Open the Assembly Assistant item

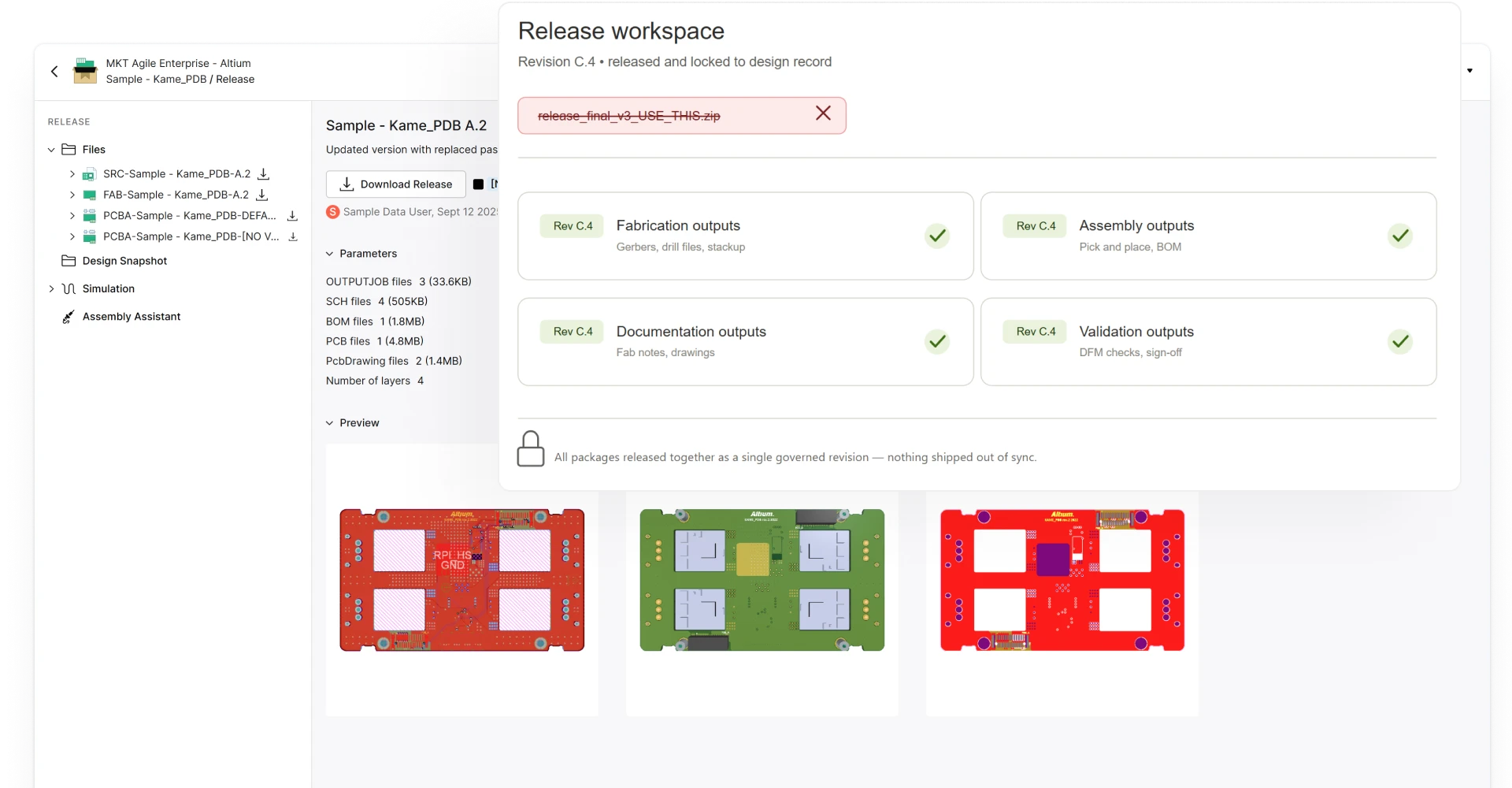[132, 317]
